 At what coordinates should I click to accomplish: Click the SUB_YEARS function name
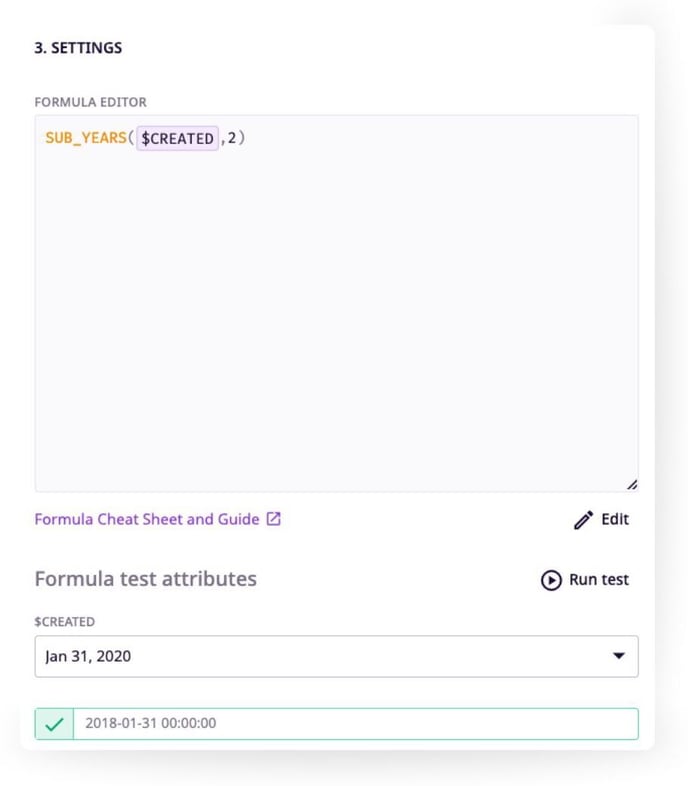coord(86,138)
